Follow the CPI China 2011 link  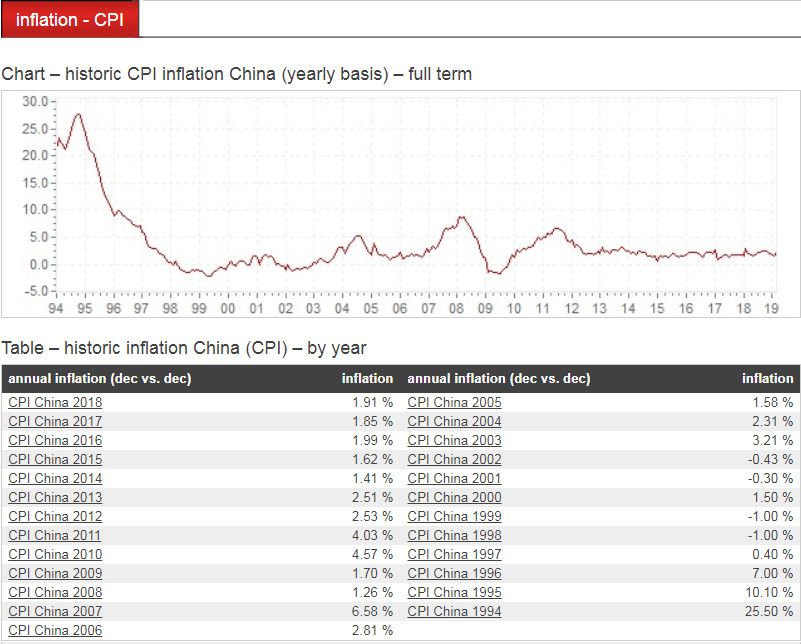click(x=55, y=535)
